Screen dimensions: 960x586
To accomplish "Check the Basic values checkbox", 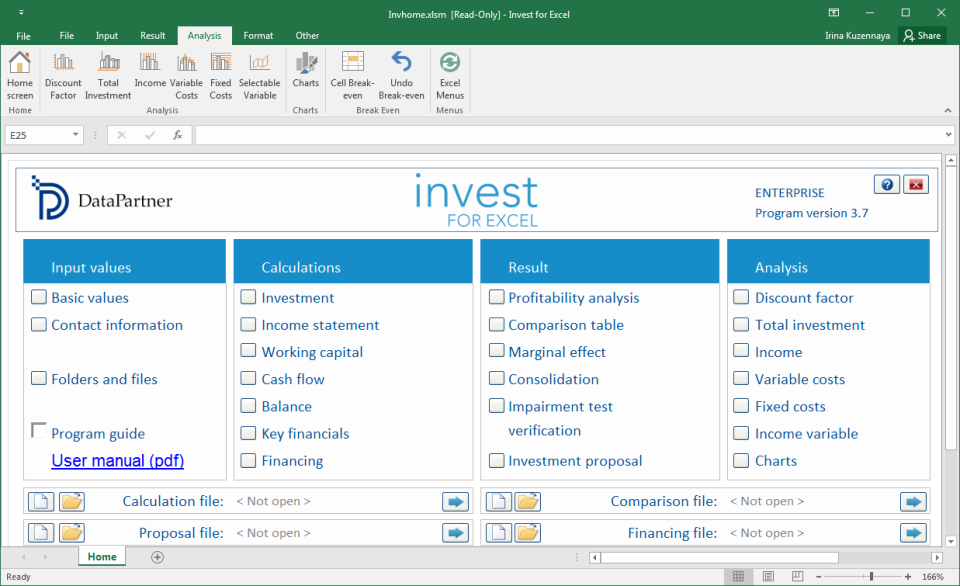I will [38, 297].
